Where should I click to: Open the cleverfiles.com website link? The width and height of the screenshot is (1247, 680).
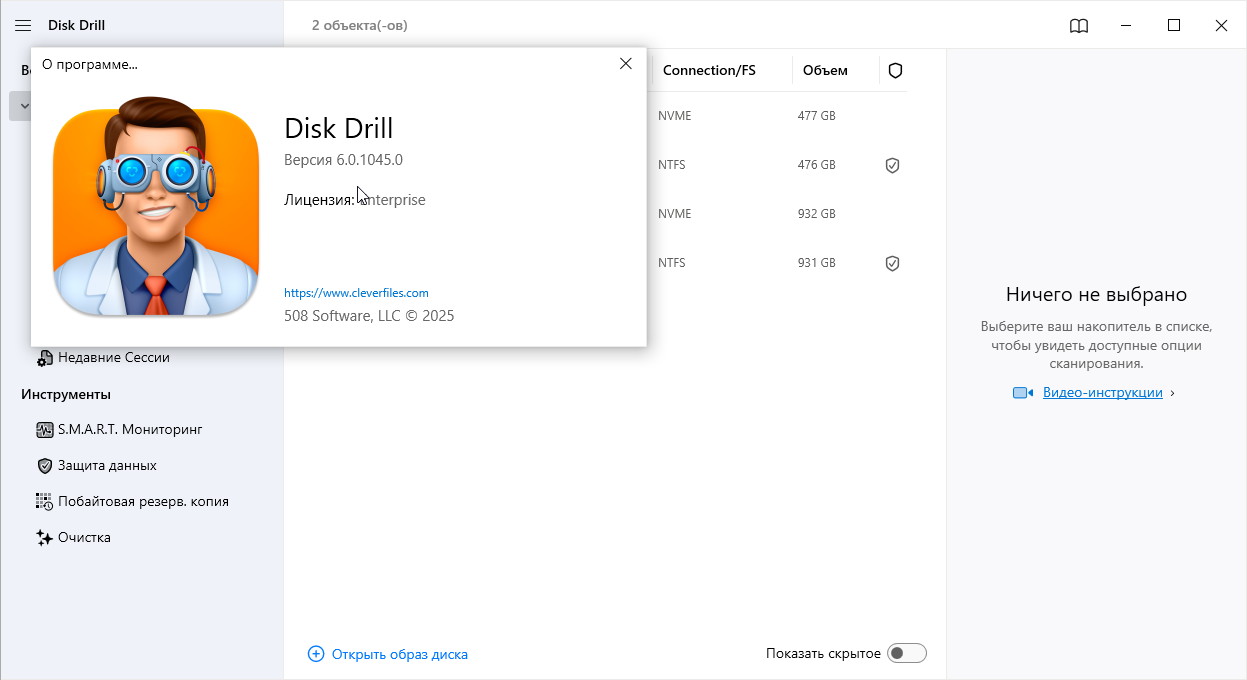tap(356, 293)
